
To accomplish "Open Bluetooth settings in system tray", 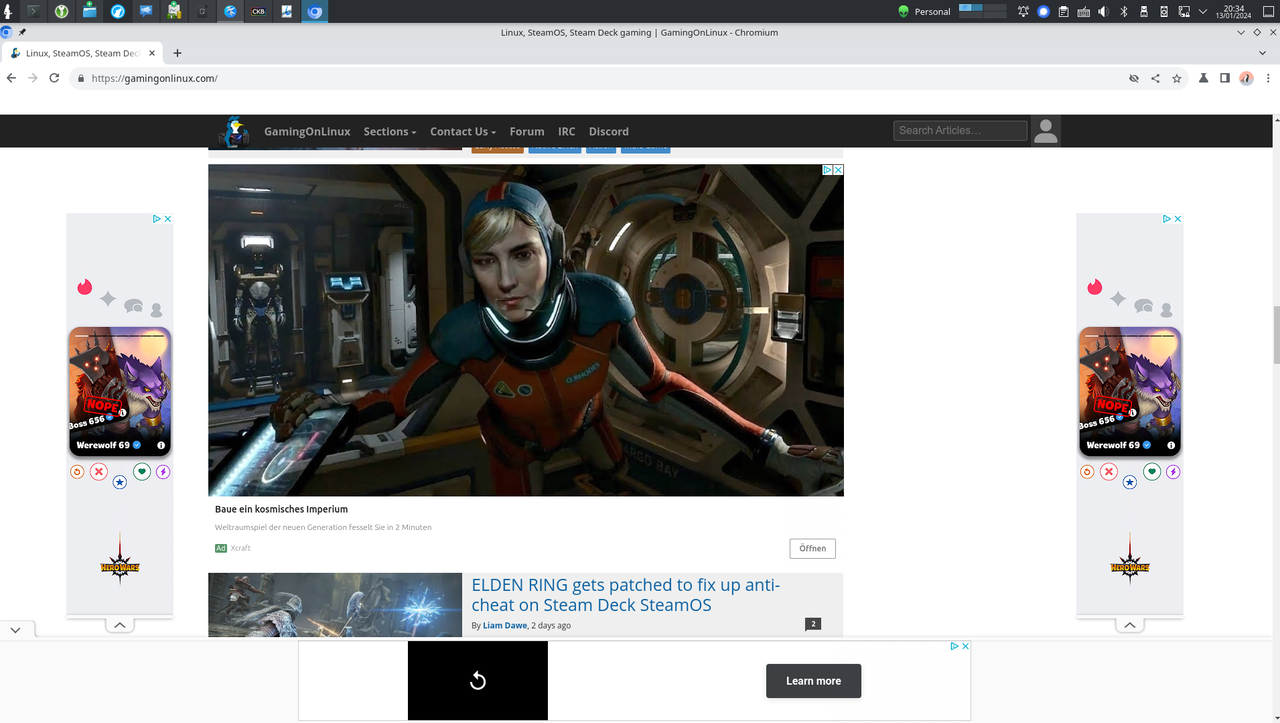I will coord(1124,11).
